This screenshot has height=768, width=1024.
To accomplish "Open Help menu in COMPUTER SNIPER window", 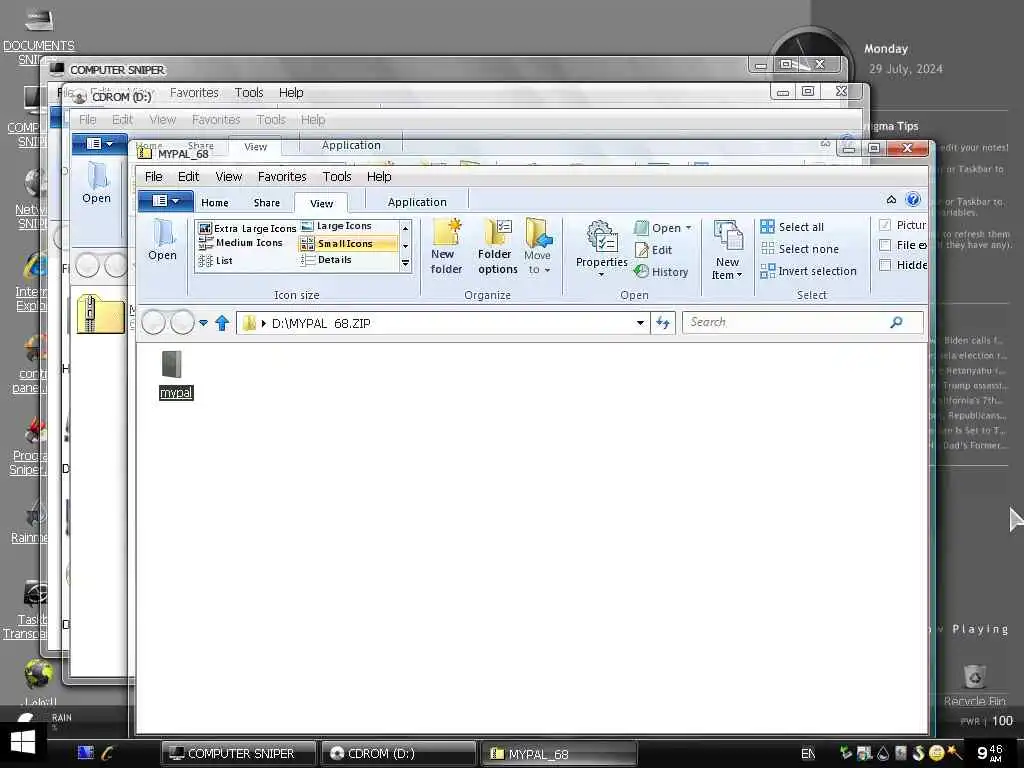I will click(291, 93).
